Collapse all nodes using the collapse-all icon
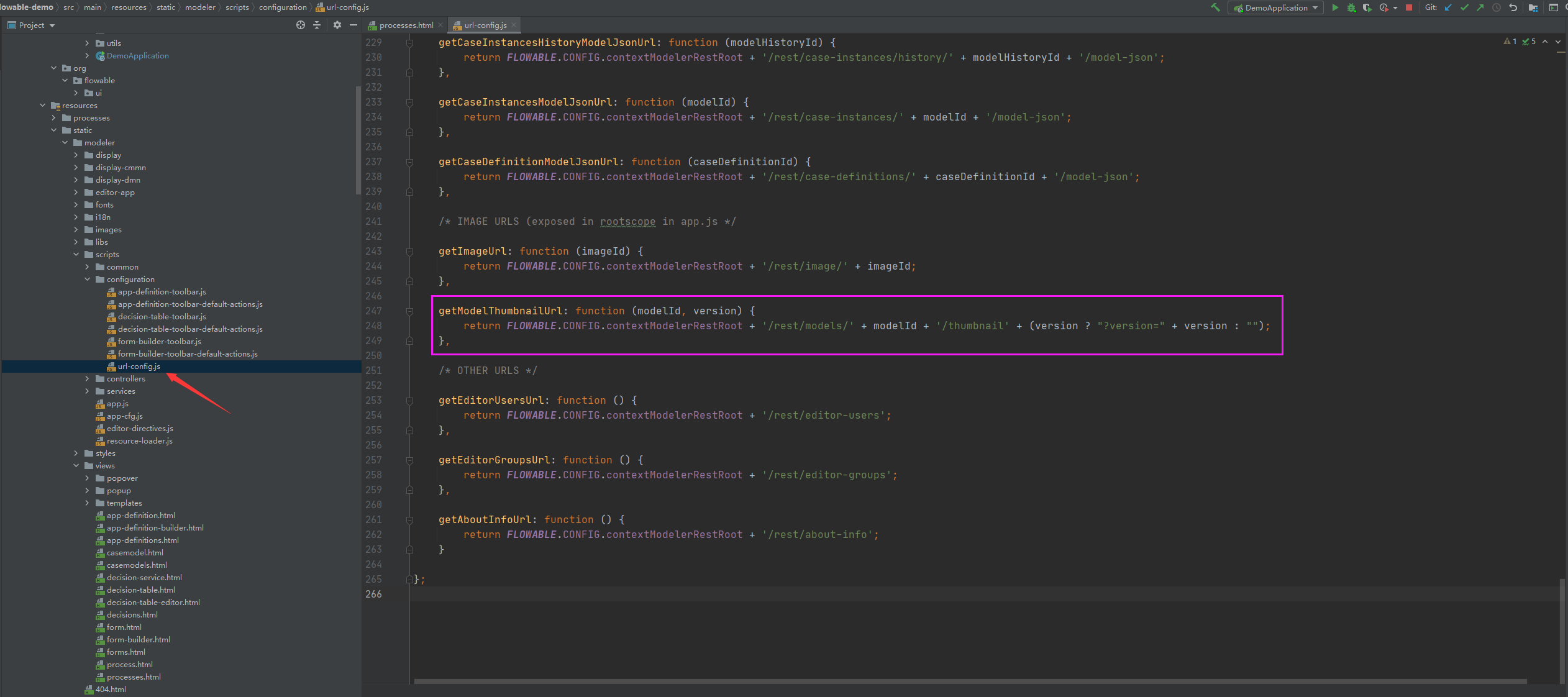 pos(318,25)
